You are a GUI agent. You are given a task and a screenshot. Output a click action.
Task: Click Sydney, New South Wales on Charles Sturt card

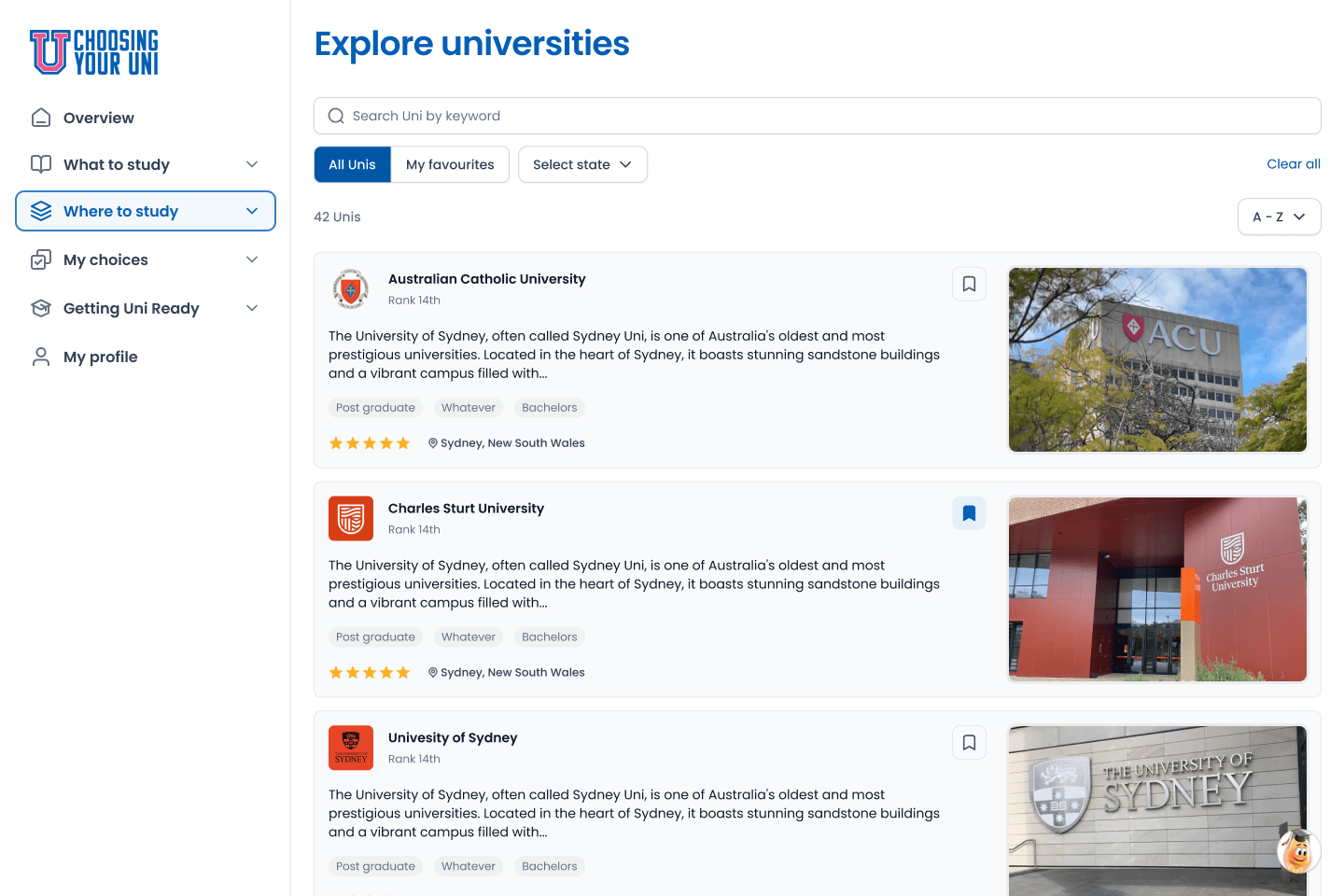[512, 673]
